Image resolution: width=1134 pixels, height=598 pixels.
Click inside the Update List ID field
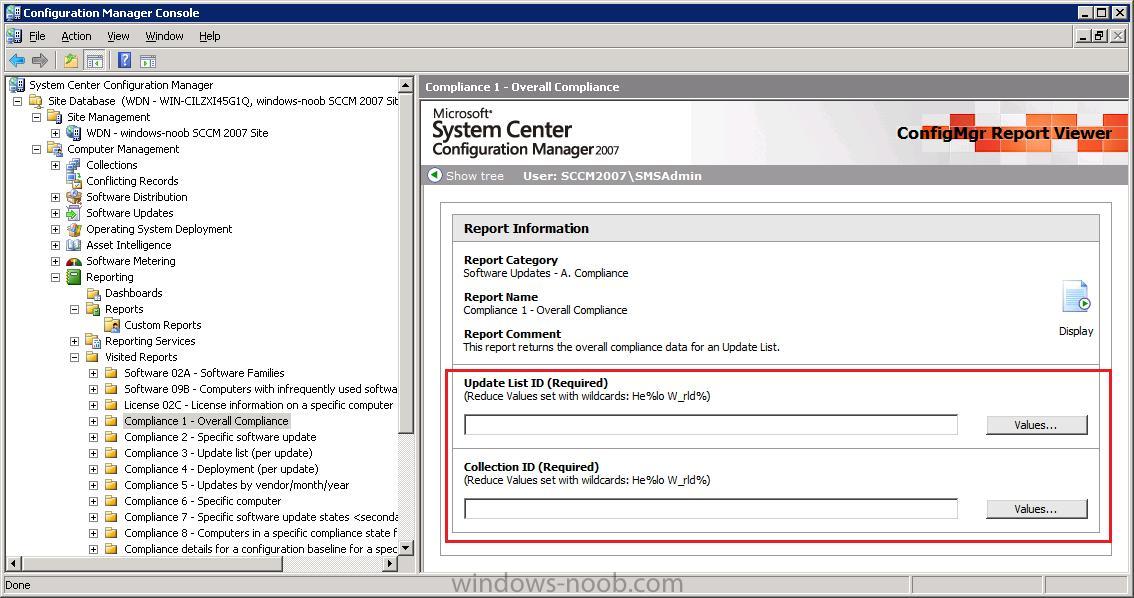[711, 425]
